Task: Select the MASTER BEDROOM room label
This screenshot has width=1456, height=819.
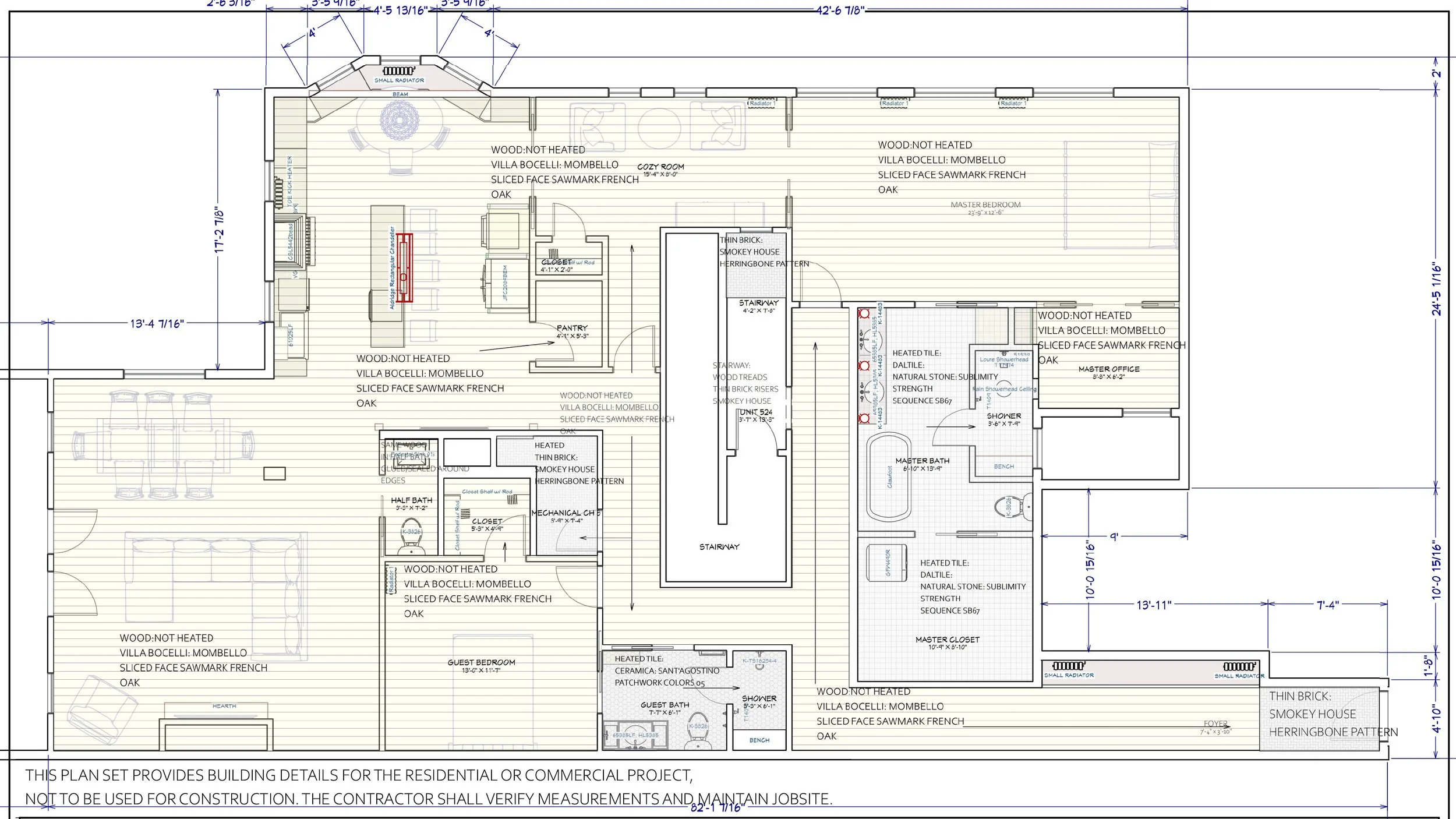Action: [985, 205]
